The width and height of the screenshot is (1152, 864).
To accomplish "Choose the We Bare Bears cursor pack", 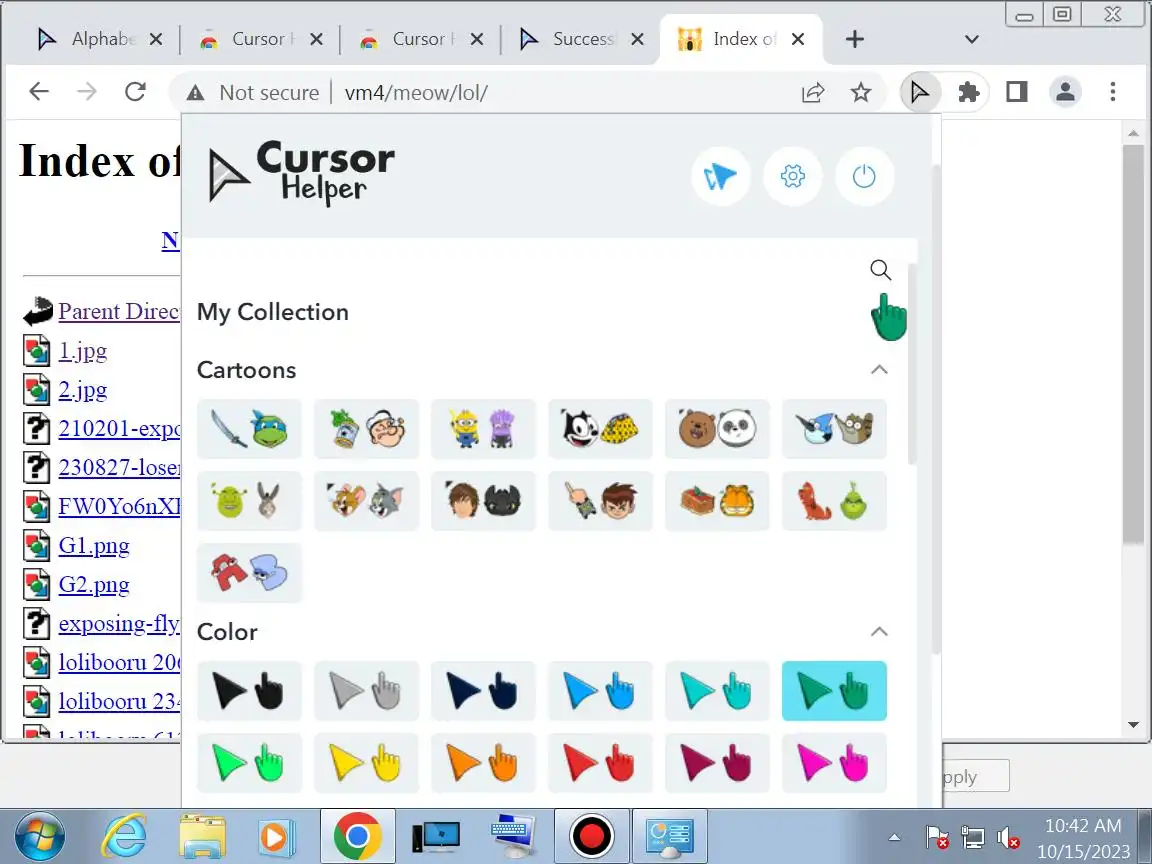I will [x=717, y=429].
